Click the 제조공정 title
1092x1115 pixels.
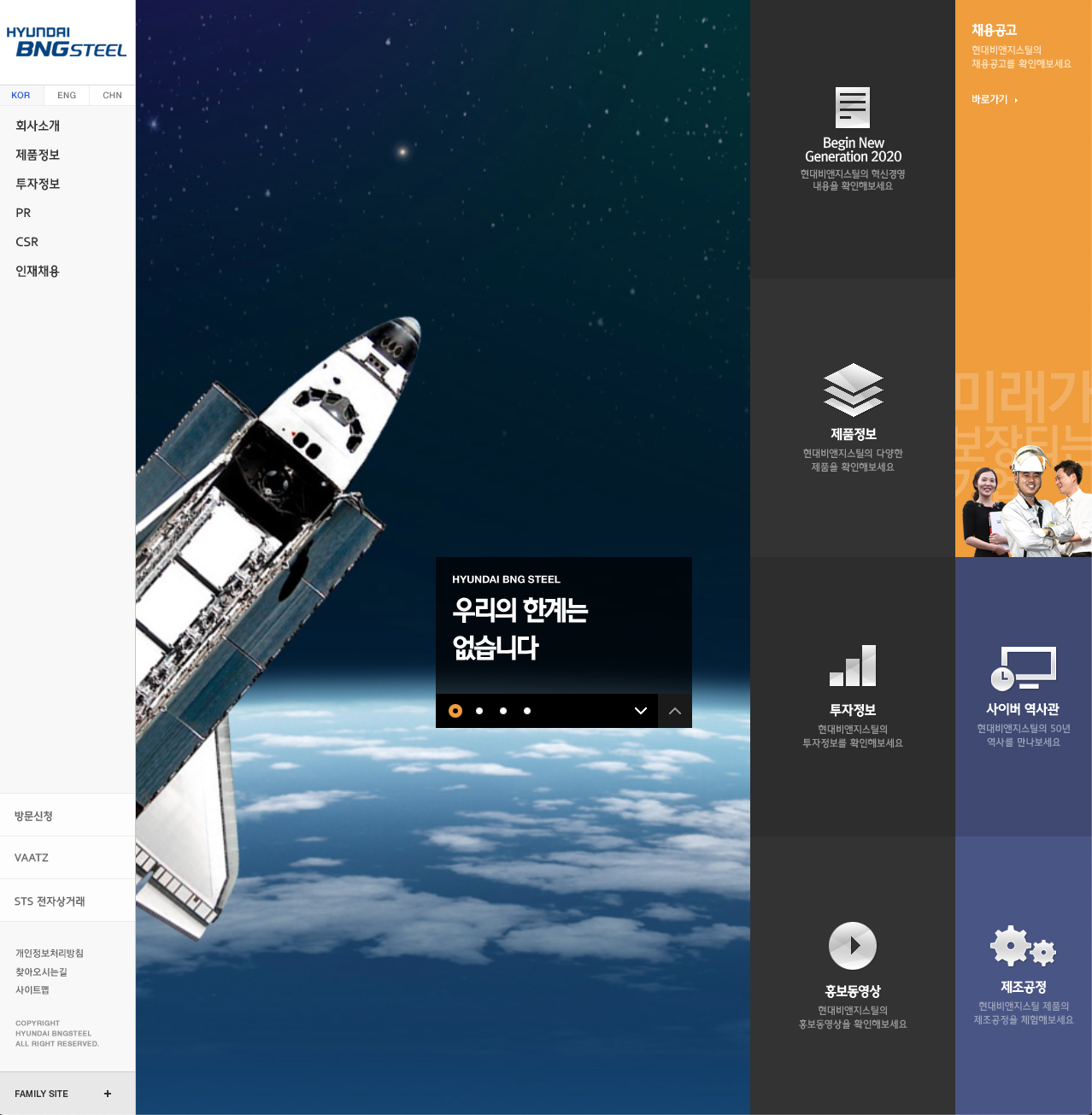point(1023,987)
